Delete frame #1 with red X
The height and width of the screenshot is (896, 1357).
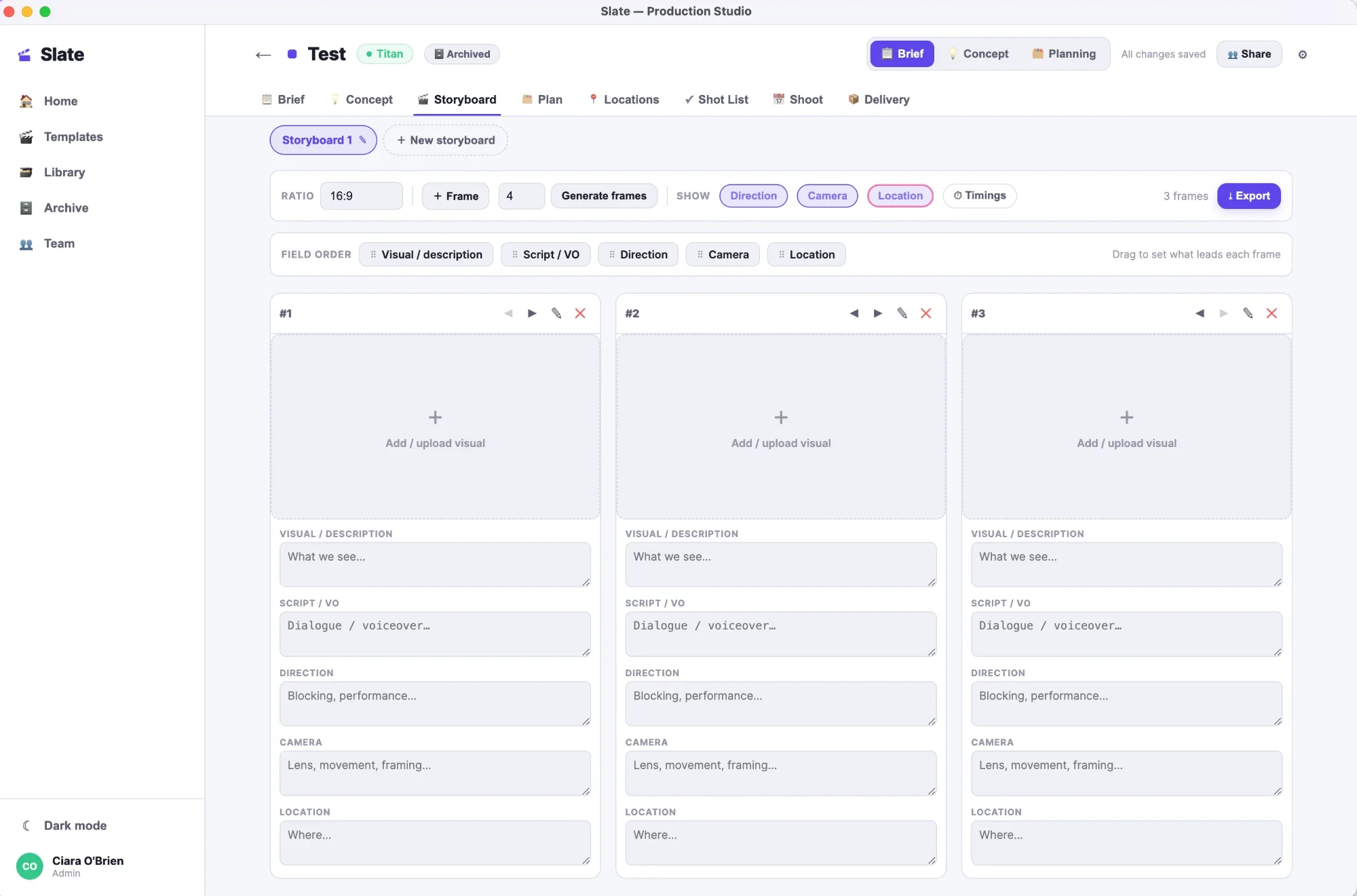(580, 313)
